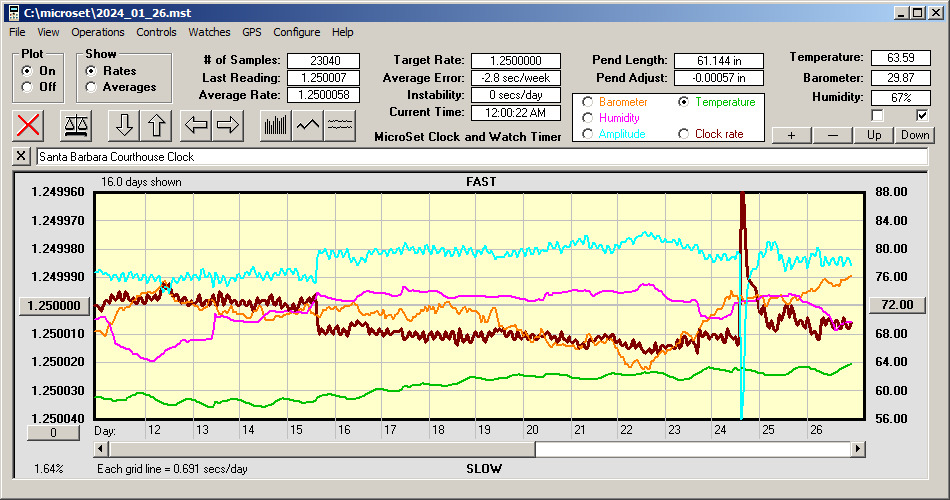Image resolution: width=950 pixels, height=500 pixels.
Task: Select the Barometer trace radio button
Action: 588,102
